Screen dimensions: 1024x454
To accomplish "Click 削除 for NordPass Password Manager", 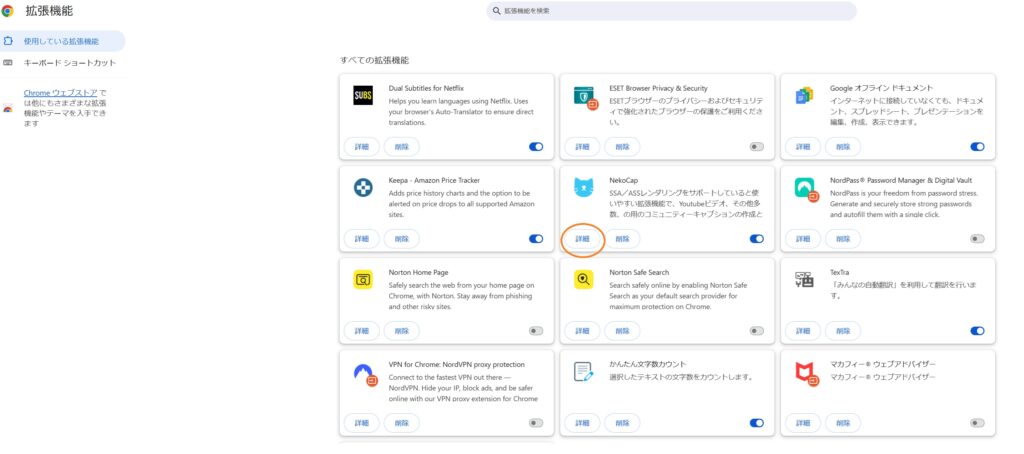I will [x=843, y=239].
